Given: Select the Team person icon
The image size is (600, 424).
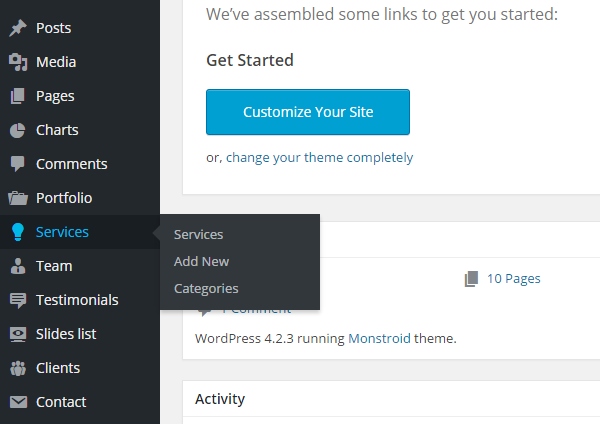Looking at the screenshot, I should point(18,266).
